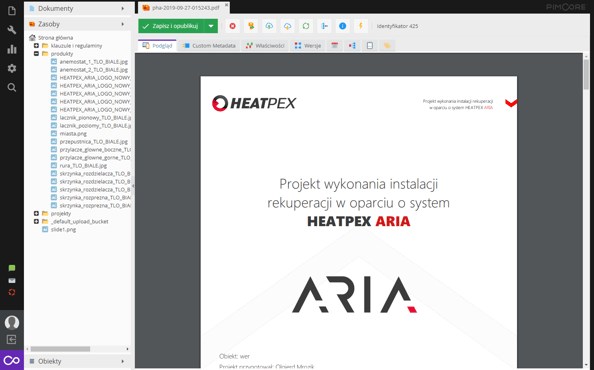The width and height of the screenshot is (594, 370).
Task: Open the Zapisz i opublikuj dropdown arrow
Action: [211, 26]
